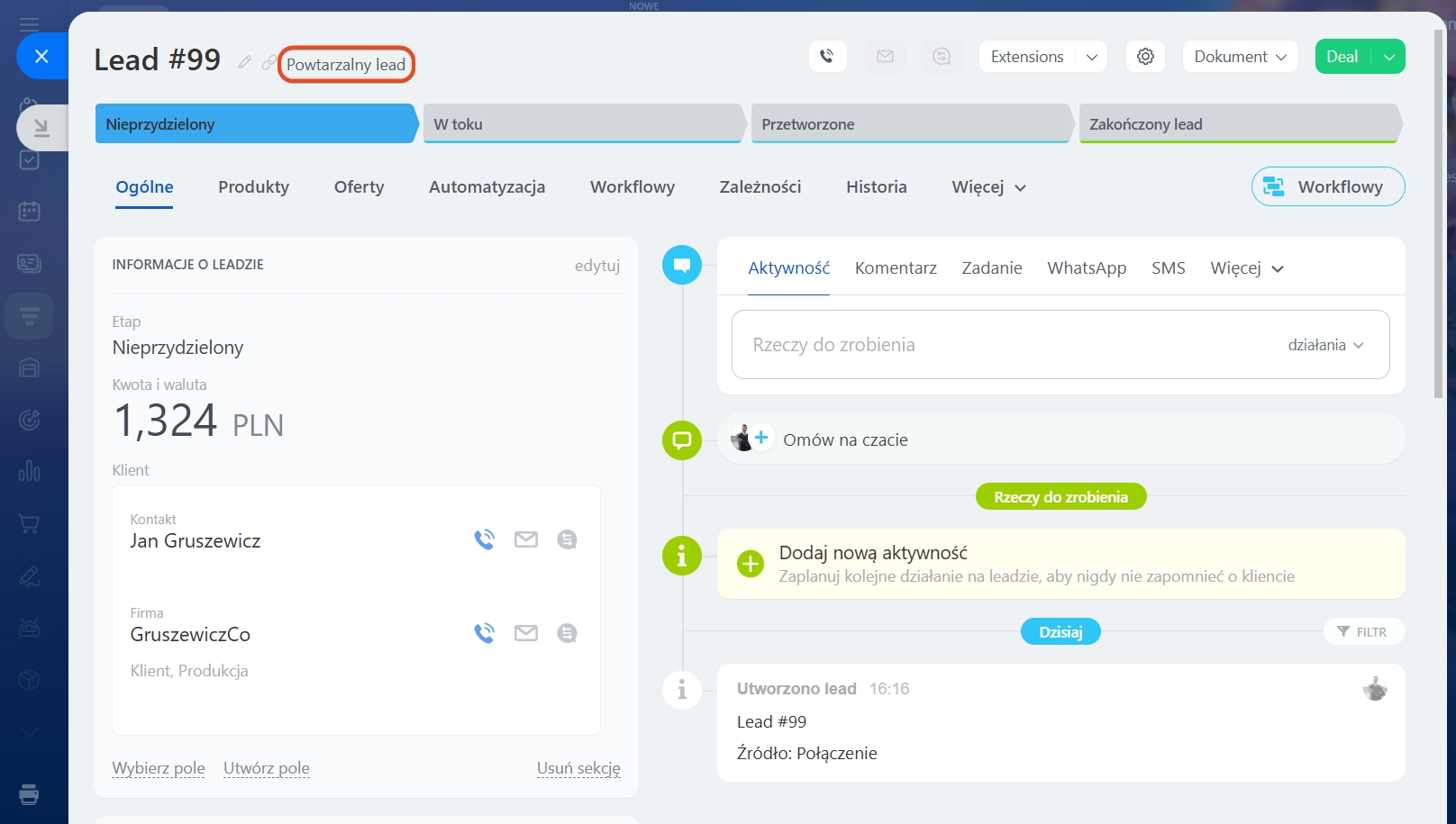Switch to the Produkty tab

(x=253, y=187)
